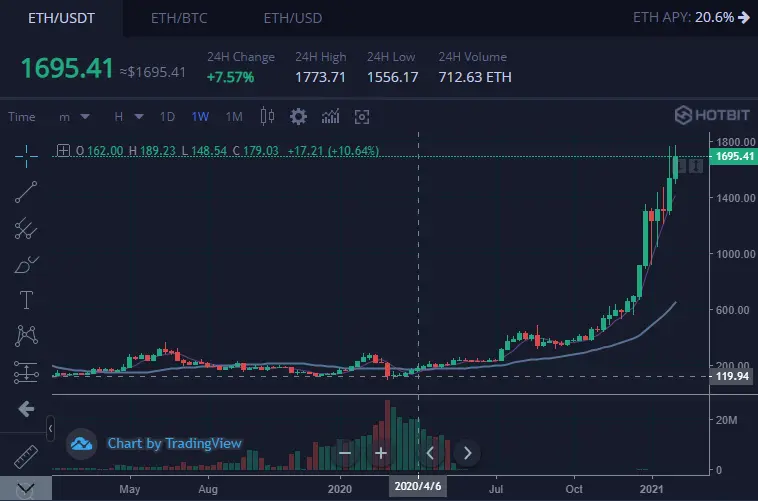Open the indicators menu
The width and height of the screenshot is (758, 501).
(331, 117)
